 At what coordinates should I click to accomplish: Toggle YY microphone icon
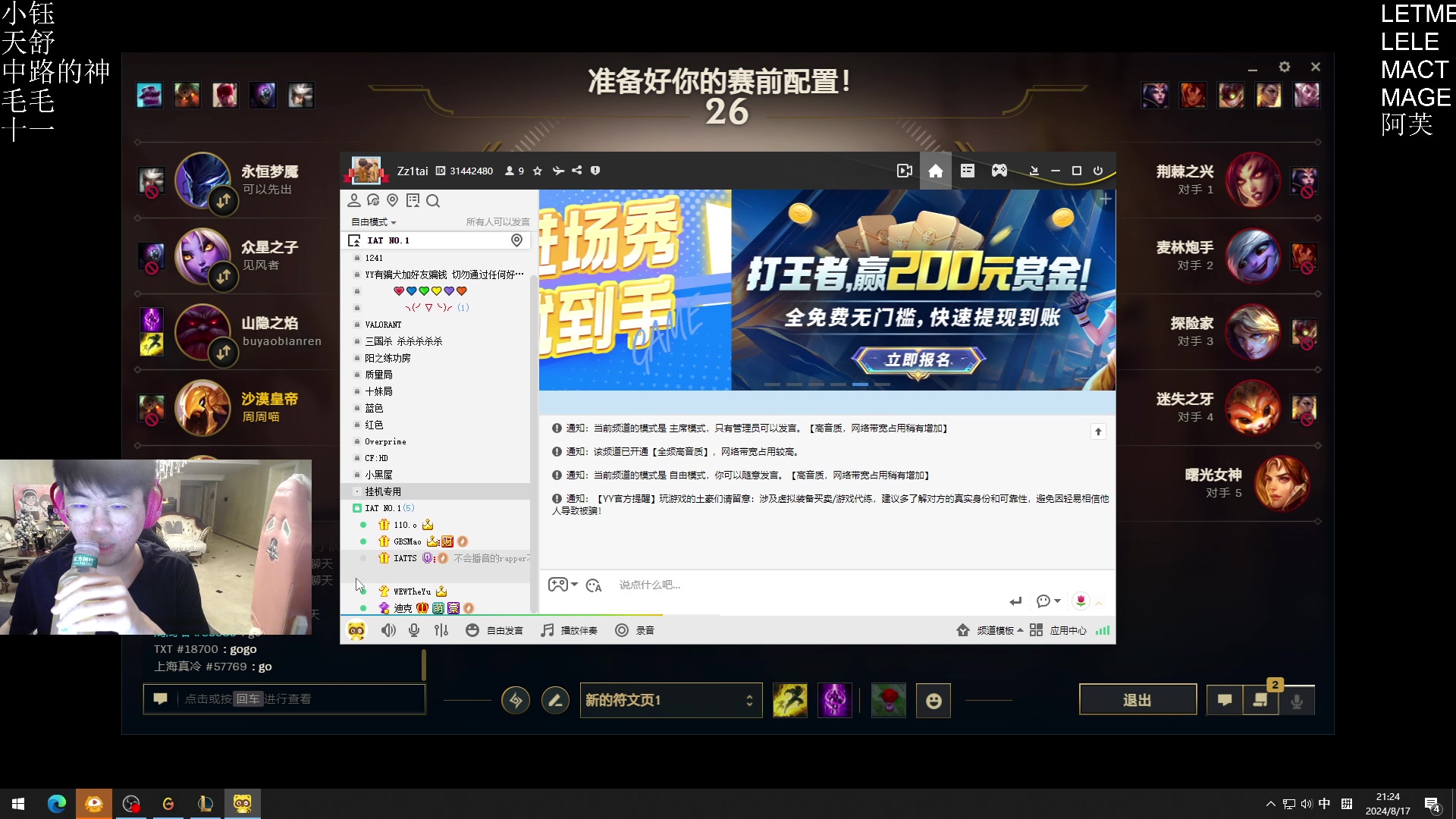pyautogui.click(x=414, y=631)
